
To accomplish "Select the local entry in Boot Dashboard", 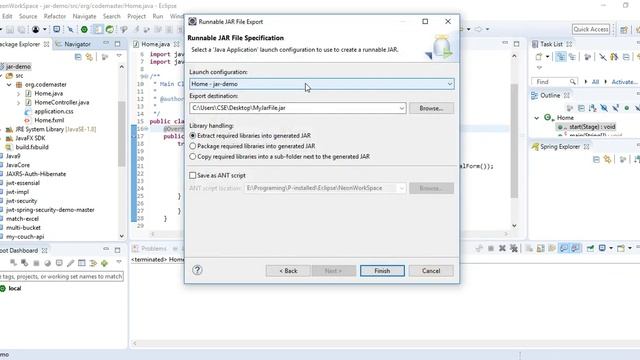I will tap(15, 288).
